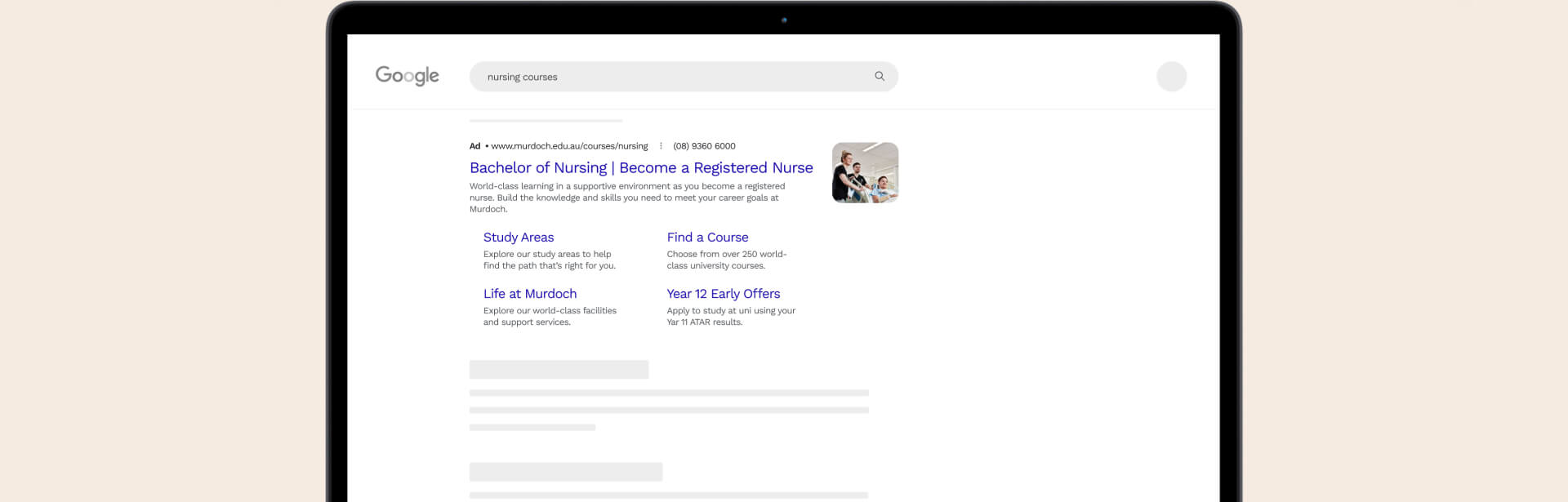Viewport: 1568px width, 502px height.
Task: Click the phone number (08) 9360 6000
Action: pos(704,146)
